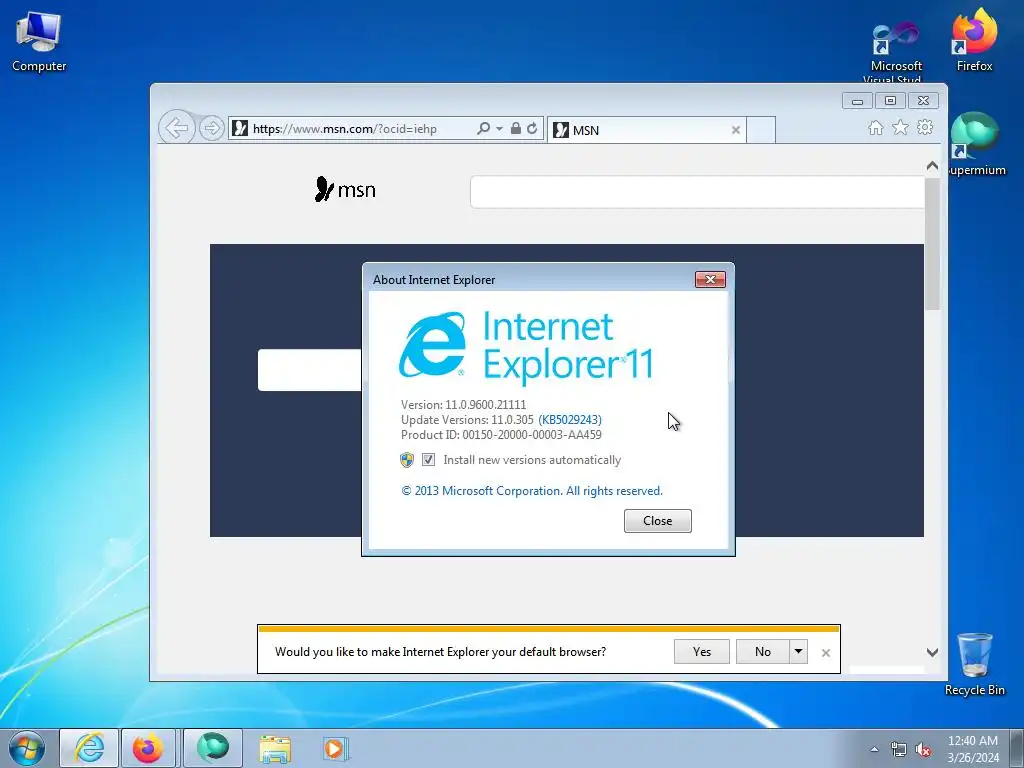Click the Show desktop strip

pos(1017,748)
